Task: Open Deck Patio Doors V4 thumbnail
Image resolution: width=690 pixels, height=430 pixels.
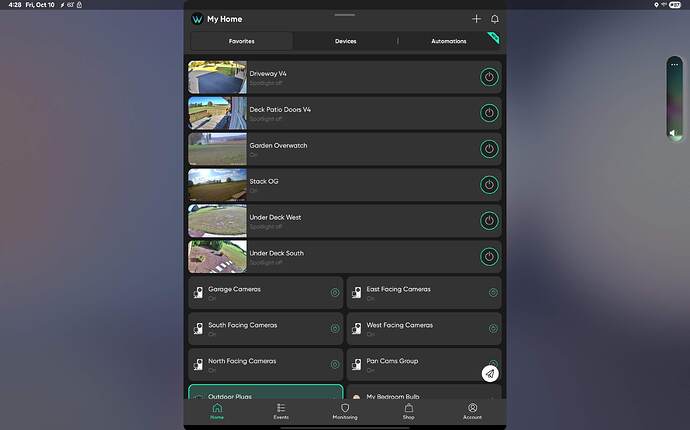Action: click(217, 113)
